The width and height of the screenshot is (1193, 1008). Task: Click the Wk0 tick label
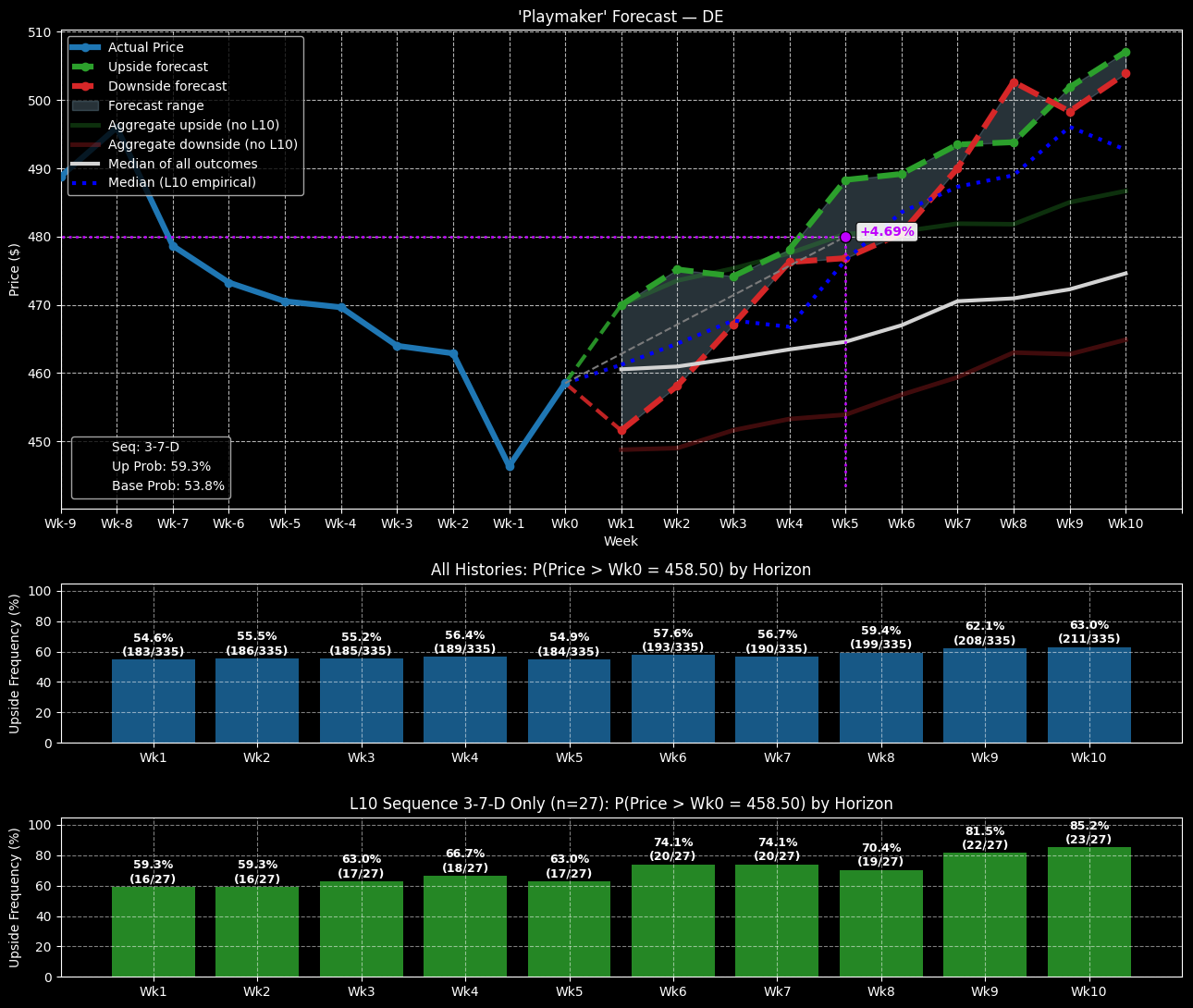[565, 523]
